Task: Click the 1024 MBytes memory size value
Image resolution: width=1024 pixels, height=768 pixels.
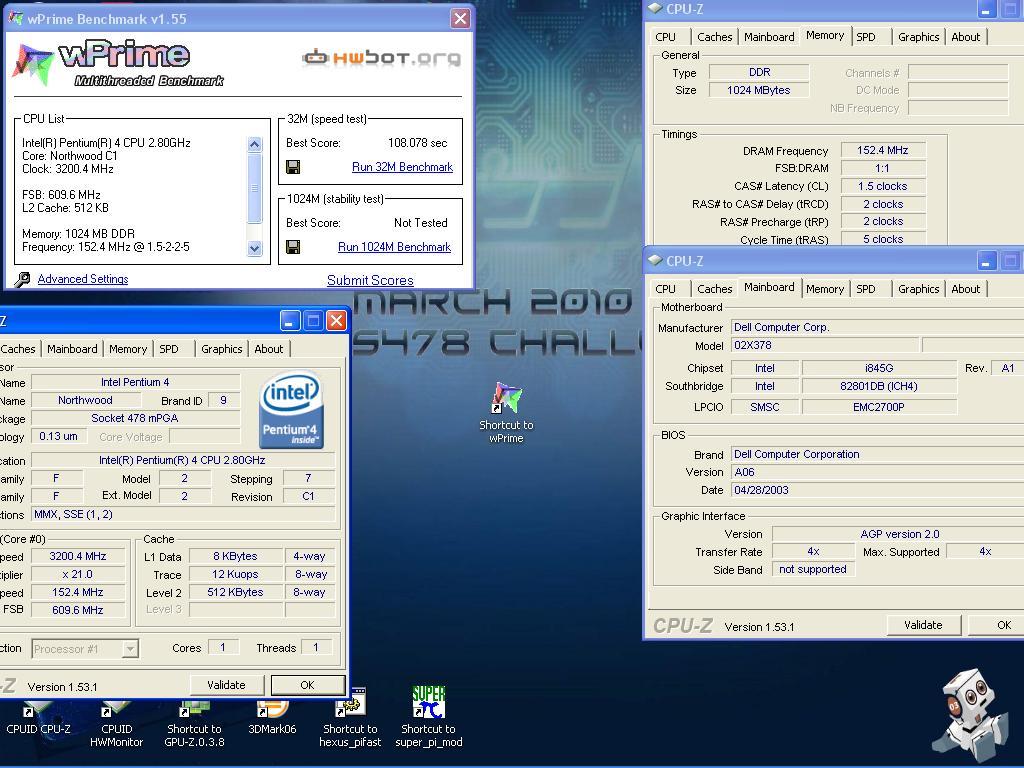Action: 759,90
